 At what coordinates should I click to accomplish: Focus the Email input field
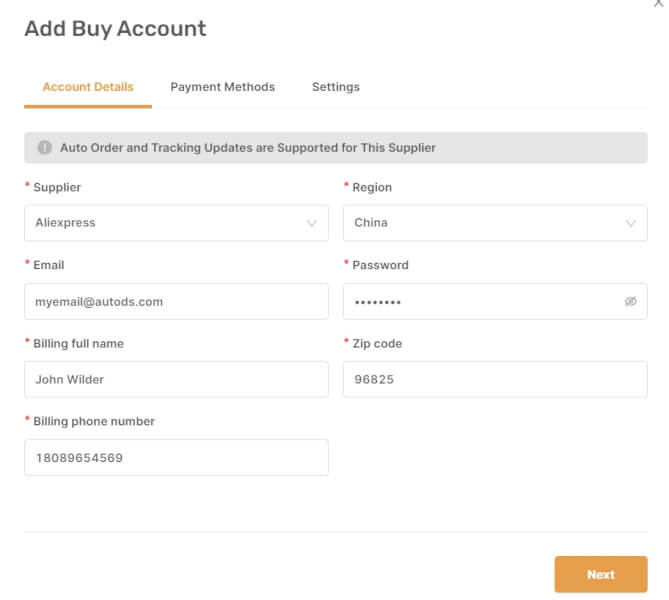(176, 302)
